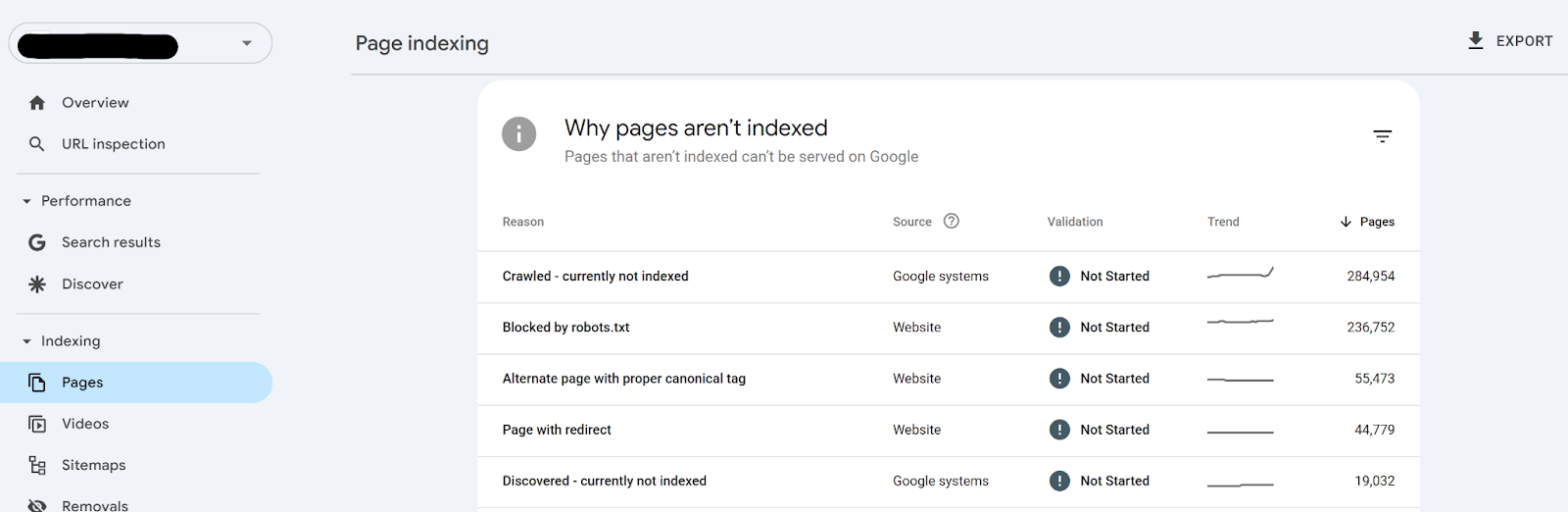
Task: Collapse the Indexing section
Action: (x=26, y=341)
